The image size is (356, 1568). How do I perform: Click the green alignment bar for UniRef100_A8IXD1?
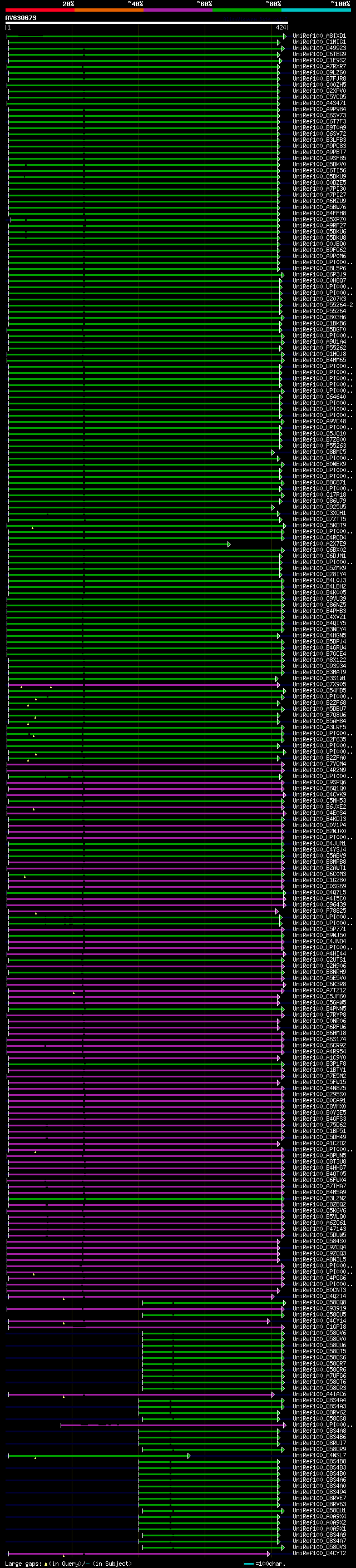click(146, 37)
